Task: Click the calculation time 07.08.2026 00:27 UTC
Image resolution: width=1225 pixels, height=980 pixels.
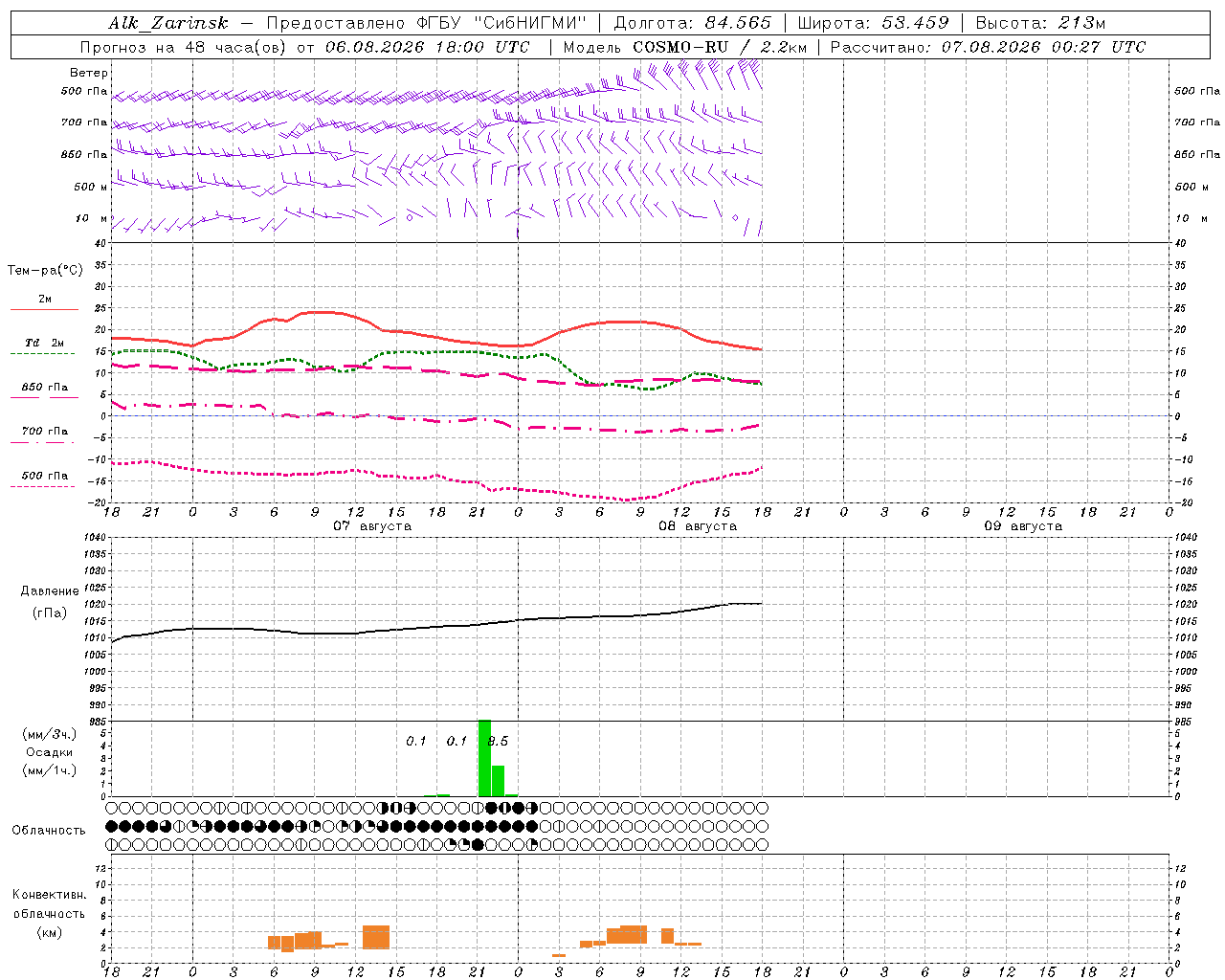Action: [1043, 46]
